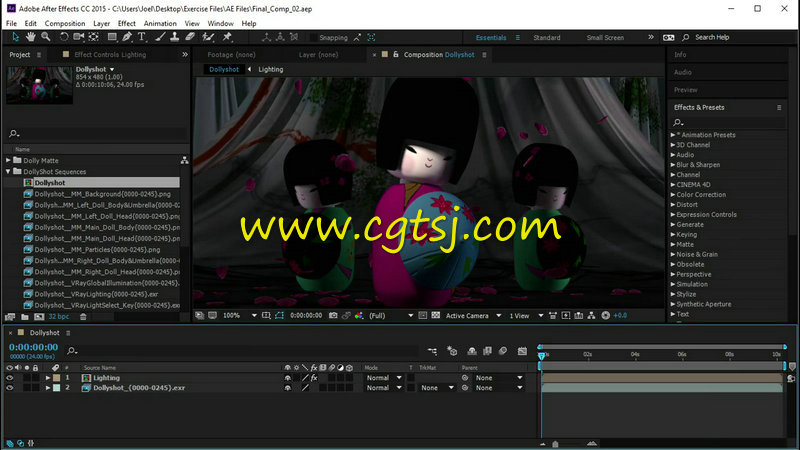Select the Rotation tool

(x=64, y=37)
